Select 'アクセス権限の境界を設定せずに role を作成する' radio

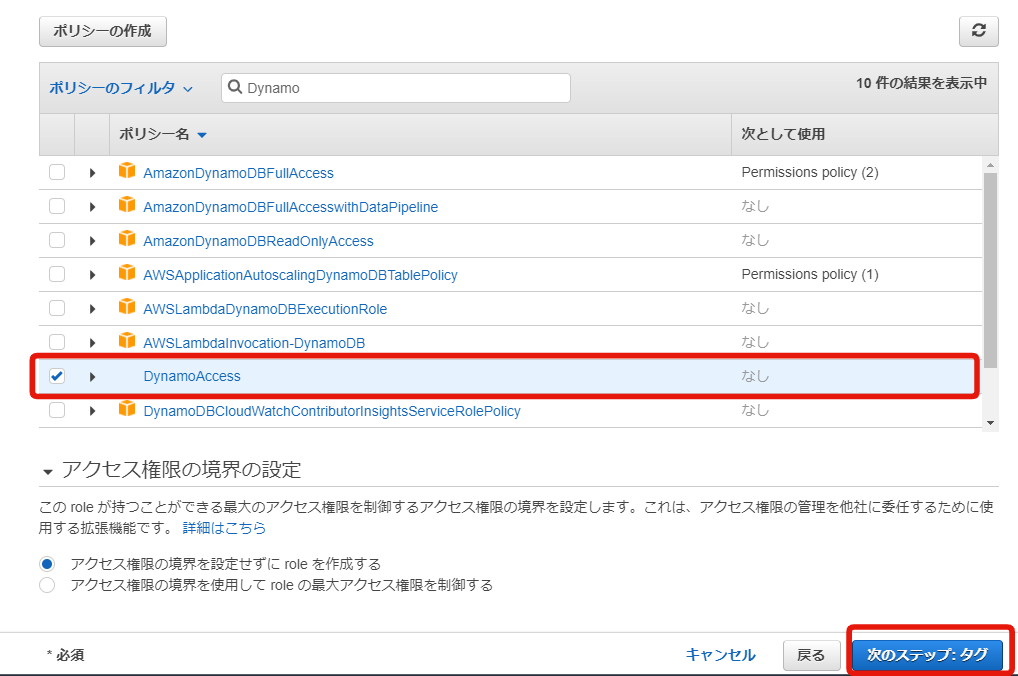[47, 564]
